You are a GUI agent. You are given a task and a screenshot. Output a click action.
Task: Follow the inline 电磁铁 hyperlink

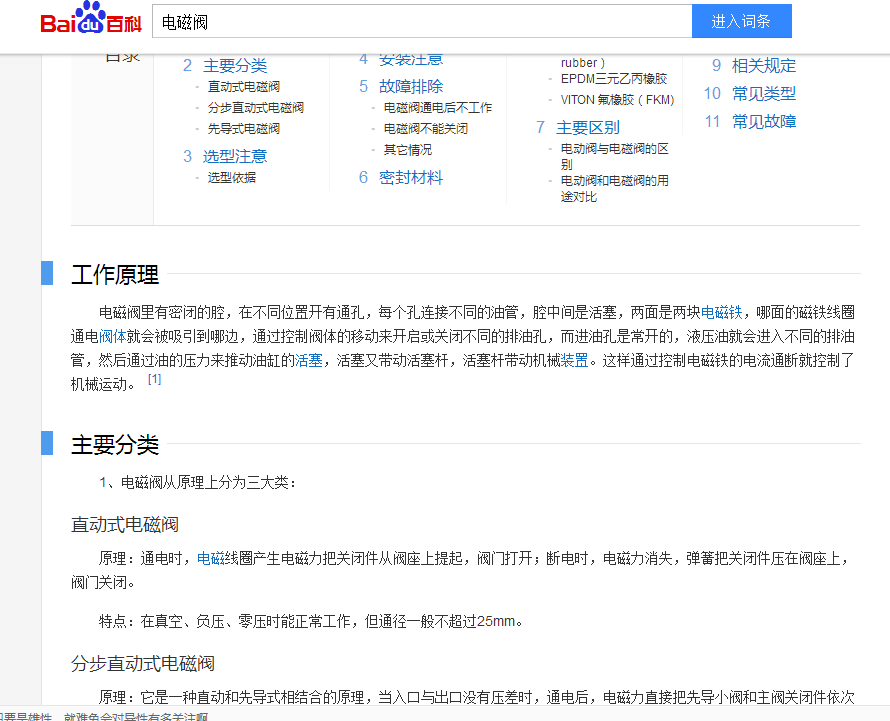722,311
